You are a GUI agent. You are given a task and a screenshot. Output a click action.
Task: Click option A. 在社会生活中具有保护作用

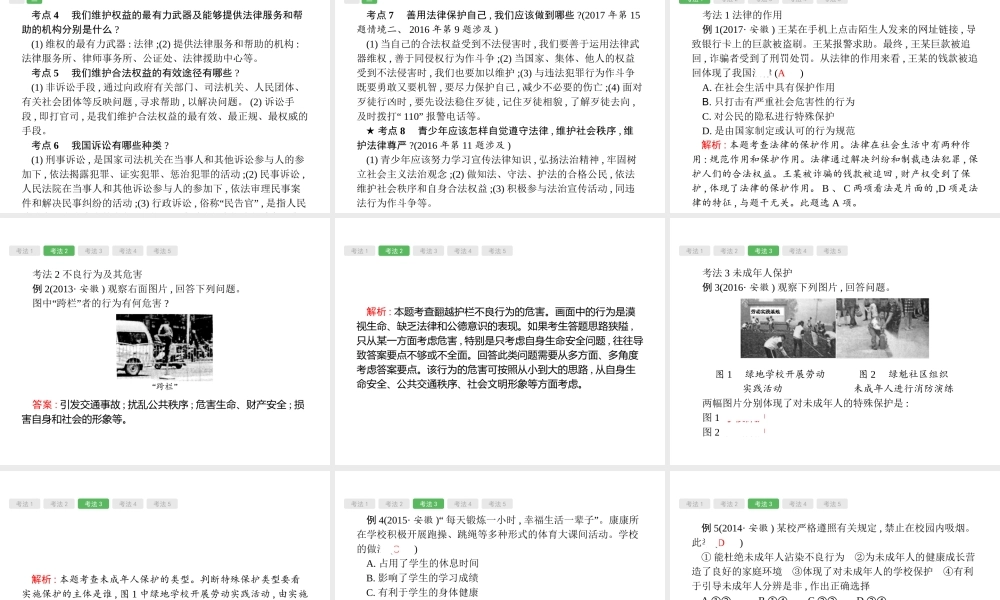click(768, 87)
